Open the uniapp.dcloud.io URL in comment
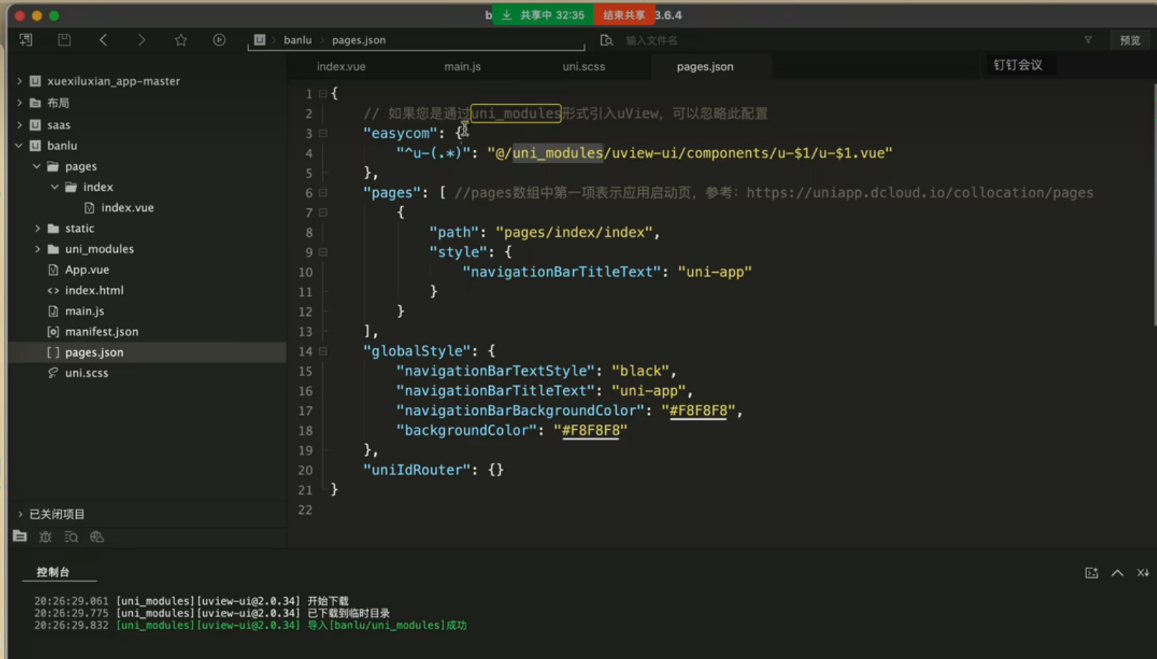 (919, 193)
